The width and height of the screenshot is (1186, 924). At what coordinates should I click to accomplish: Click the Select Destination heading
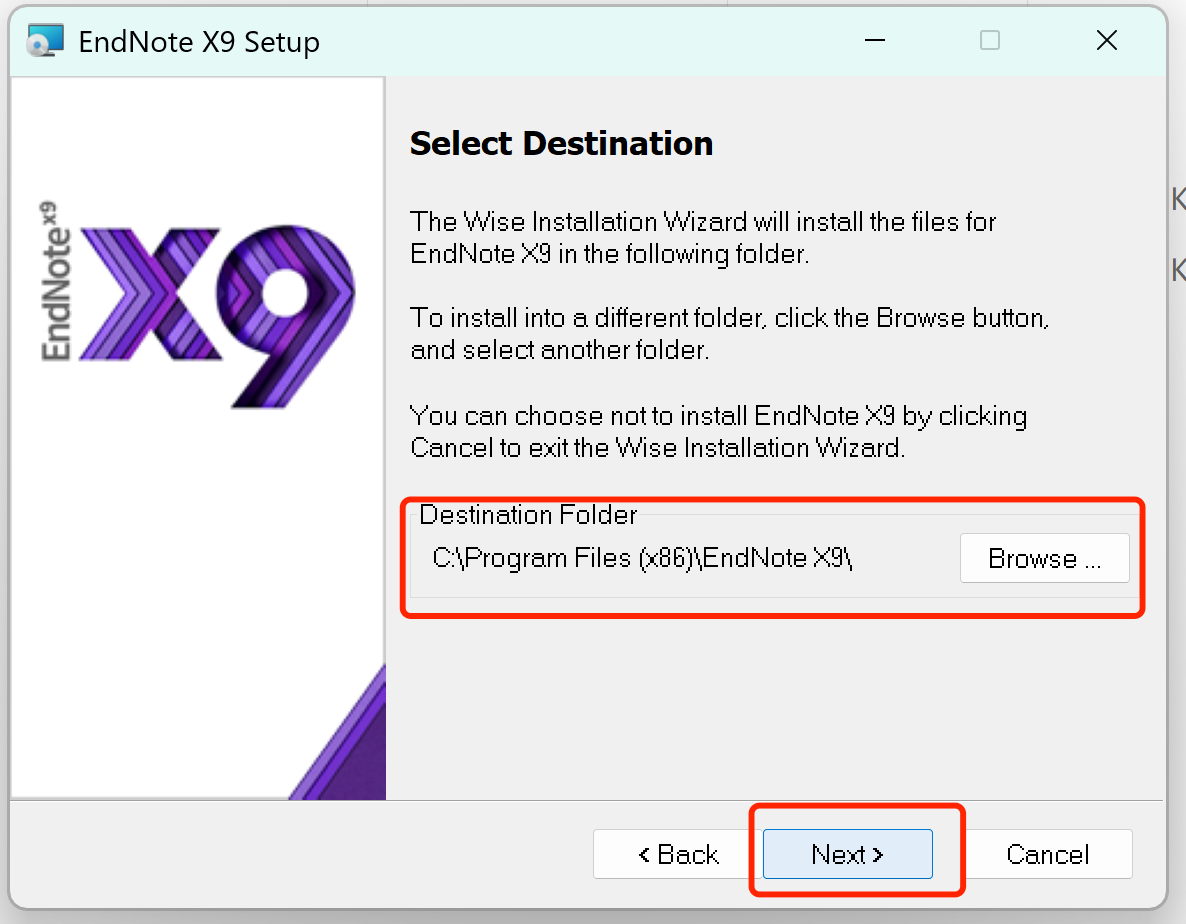[x=561, y=143]
